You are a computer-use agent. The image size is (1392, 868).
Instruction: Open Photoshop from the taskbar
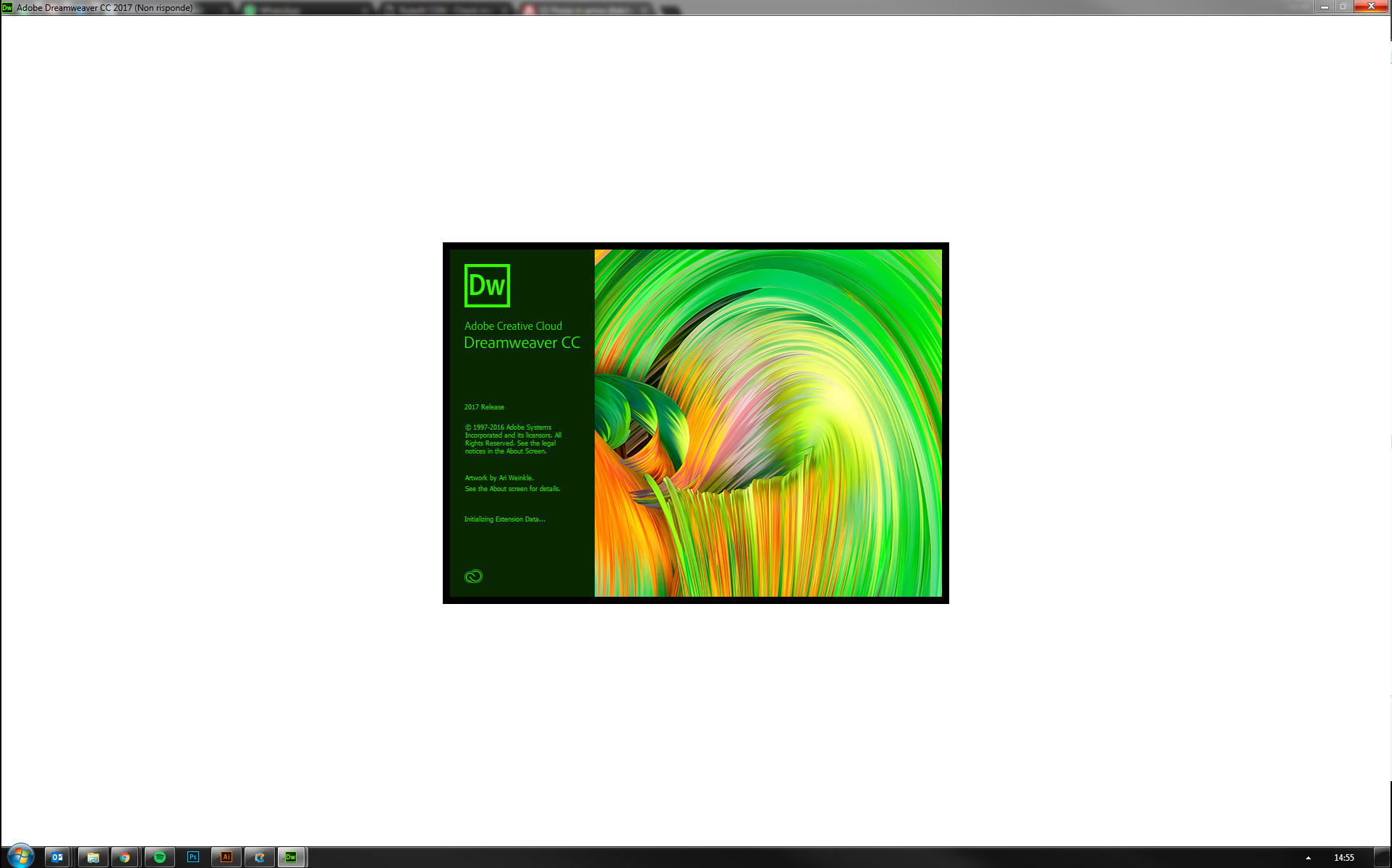(x=193, y=856)
